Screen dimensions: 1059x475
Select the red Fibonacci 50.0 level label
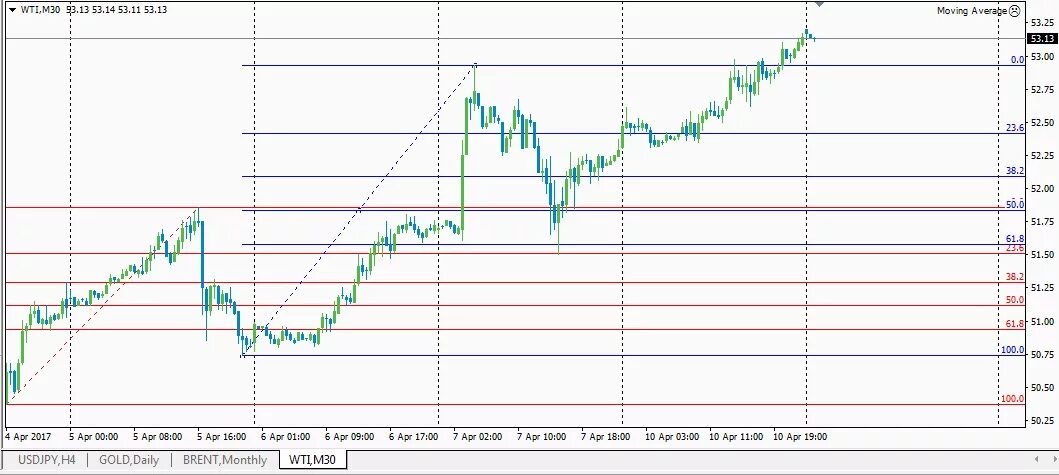[1015, 299]
